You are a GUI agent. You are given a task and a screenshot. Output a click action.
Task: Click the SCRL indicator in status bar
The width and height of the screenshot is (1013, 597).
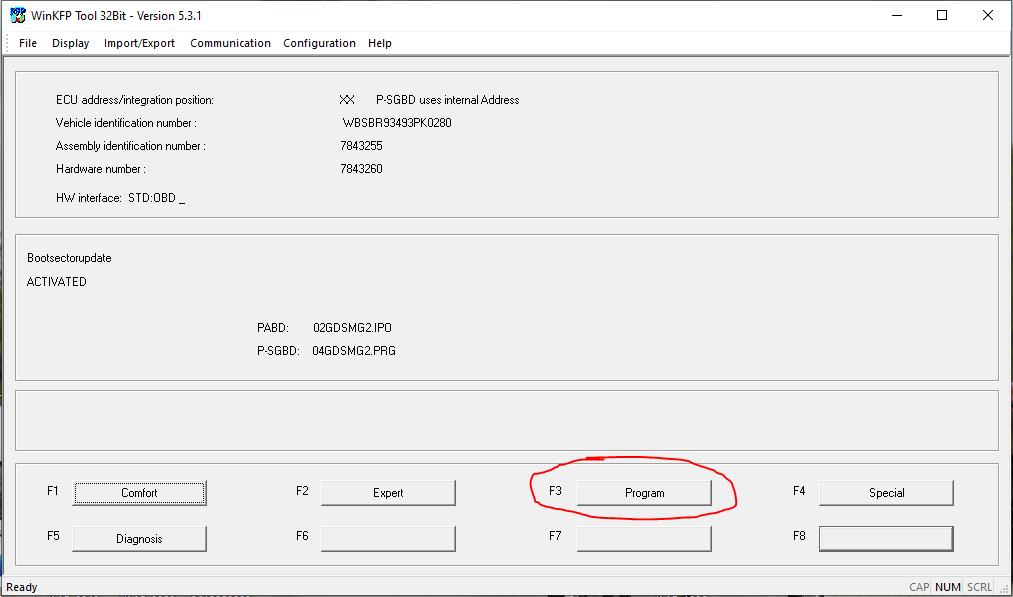tap(979, 587)
